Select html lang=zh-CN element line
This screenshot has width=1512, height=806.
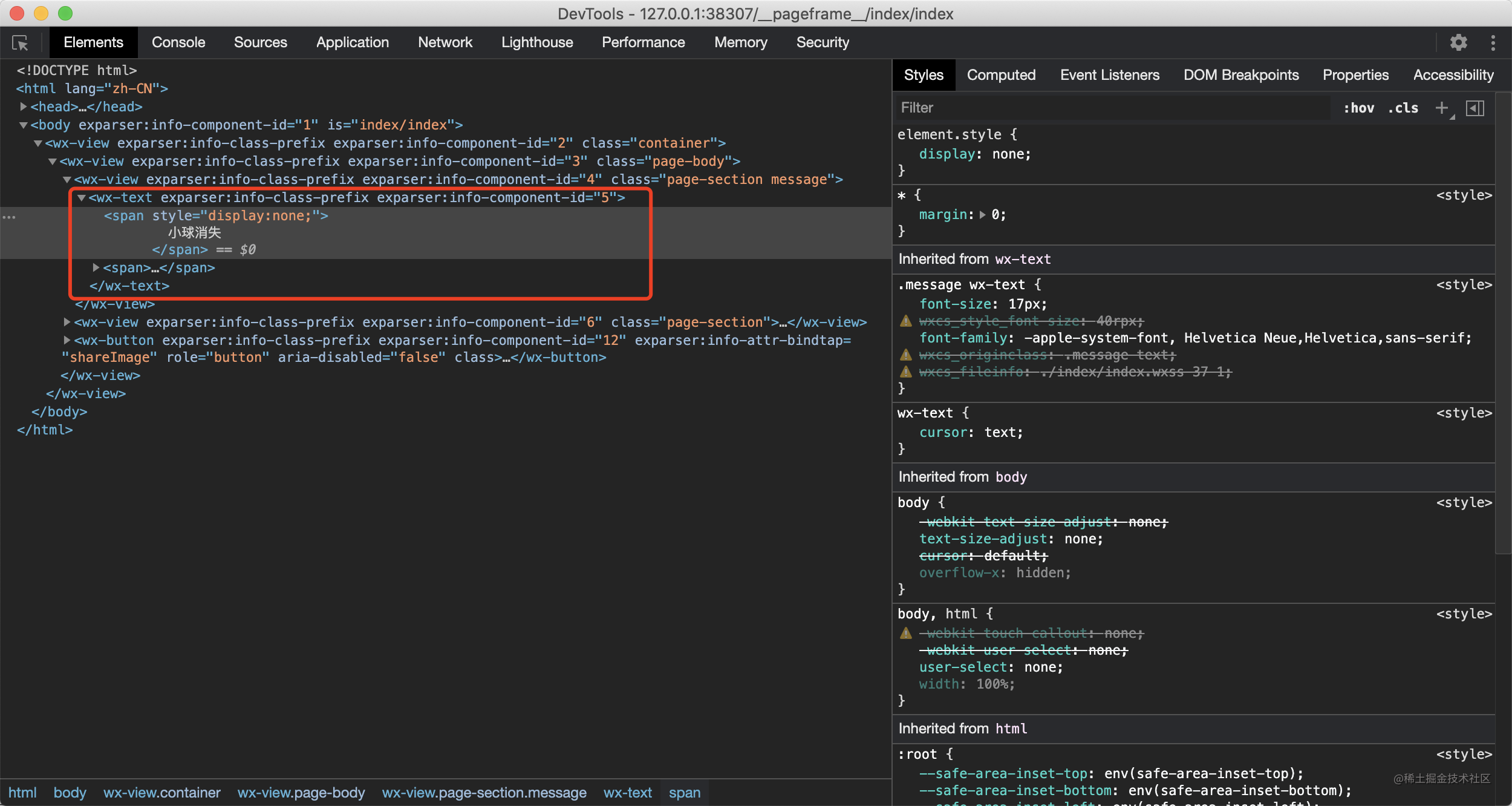point(92,88)
